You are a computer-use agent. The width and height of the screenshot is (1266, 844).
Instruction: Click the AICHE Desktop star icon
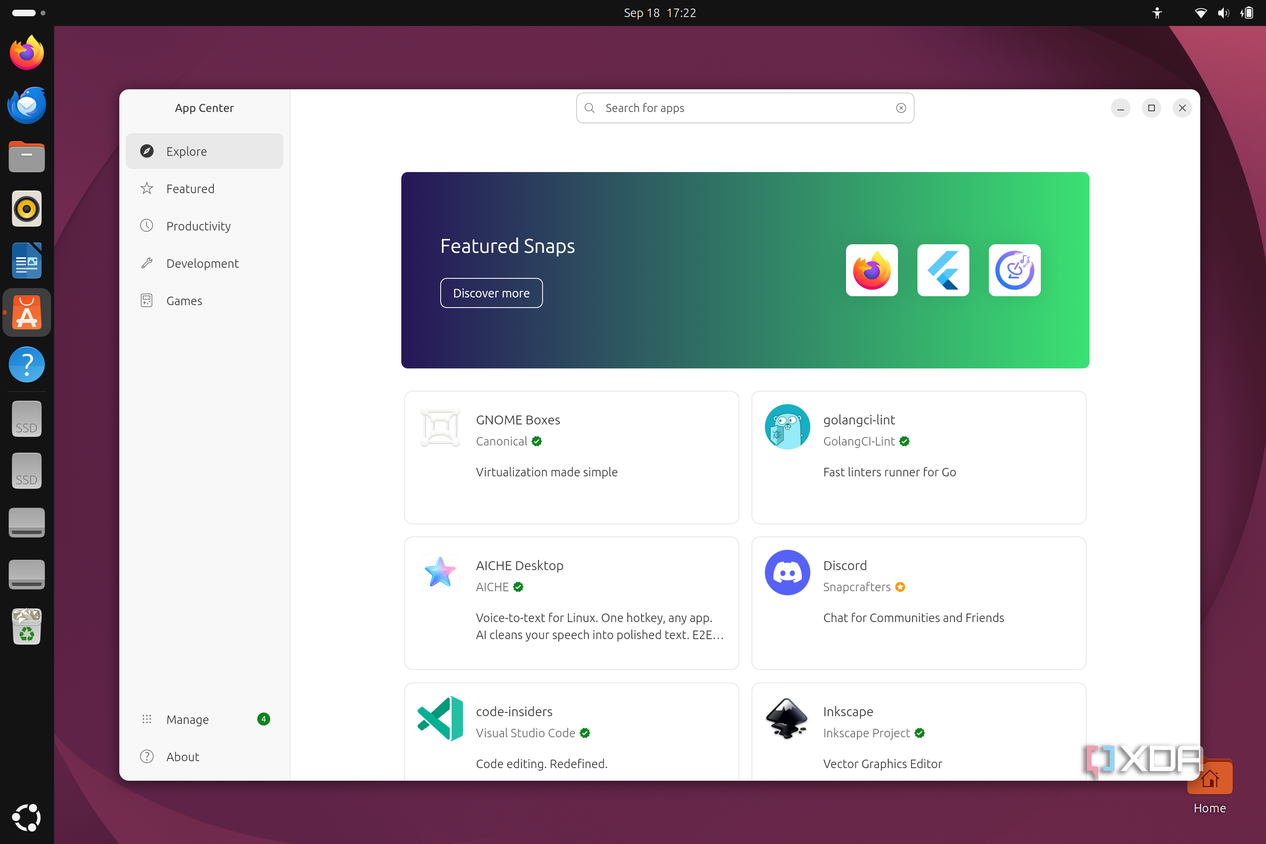[x=440, y=573]
